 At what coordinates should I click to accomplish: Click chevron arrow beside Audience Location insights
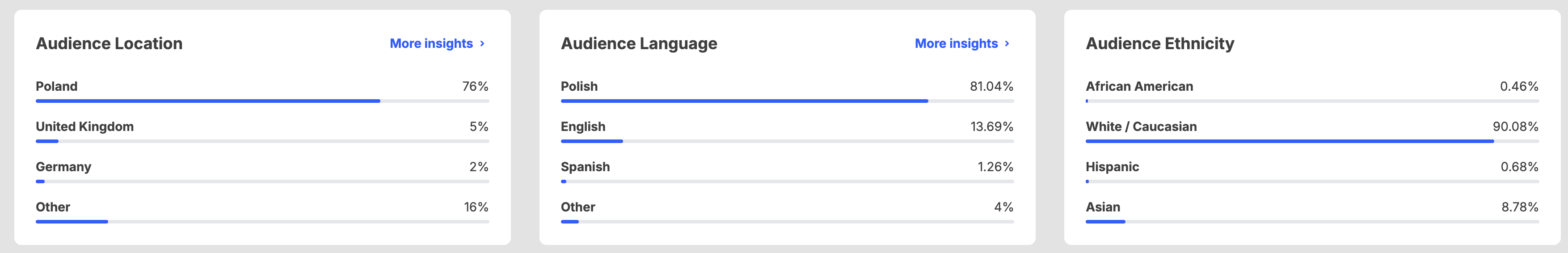coord(482,44)
